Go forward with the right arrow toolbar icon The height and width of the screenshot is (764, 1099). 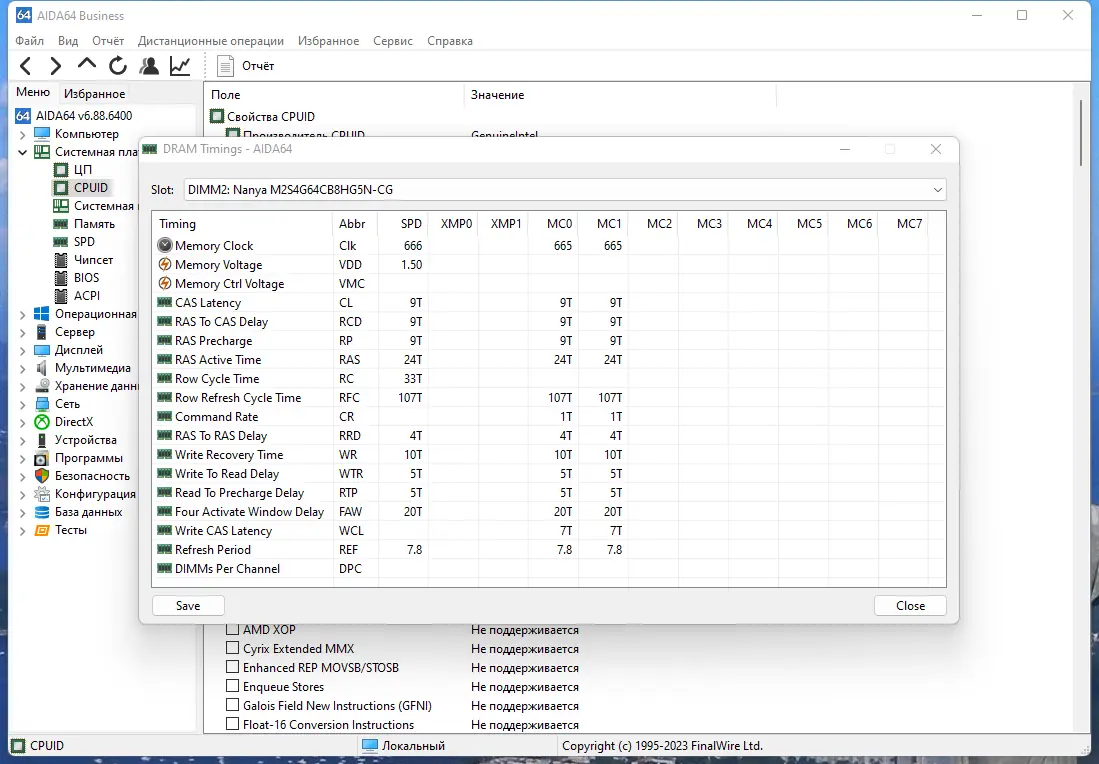55,66
